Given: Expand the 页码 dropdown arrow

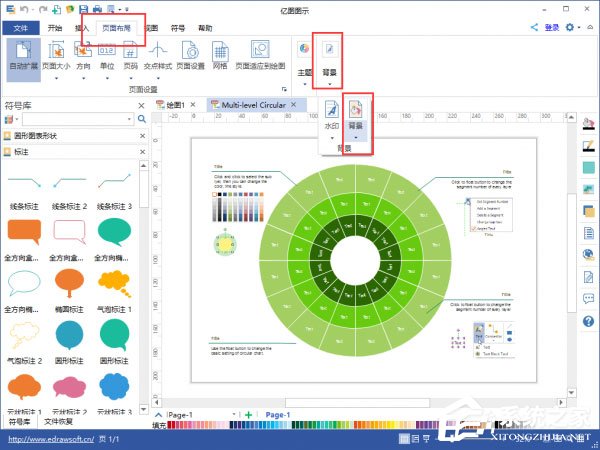Looking at the screenshot, I should pyautogui.click(x=131, y=78).
